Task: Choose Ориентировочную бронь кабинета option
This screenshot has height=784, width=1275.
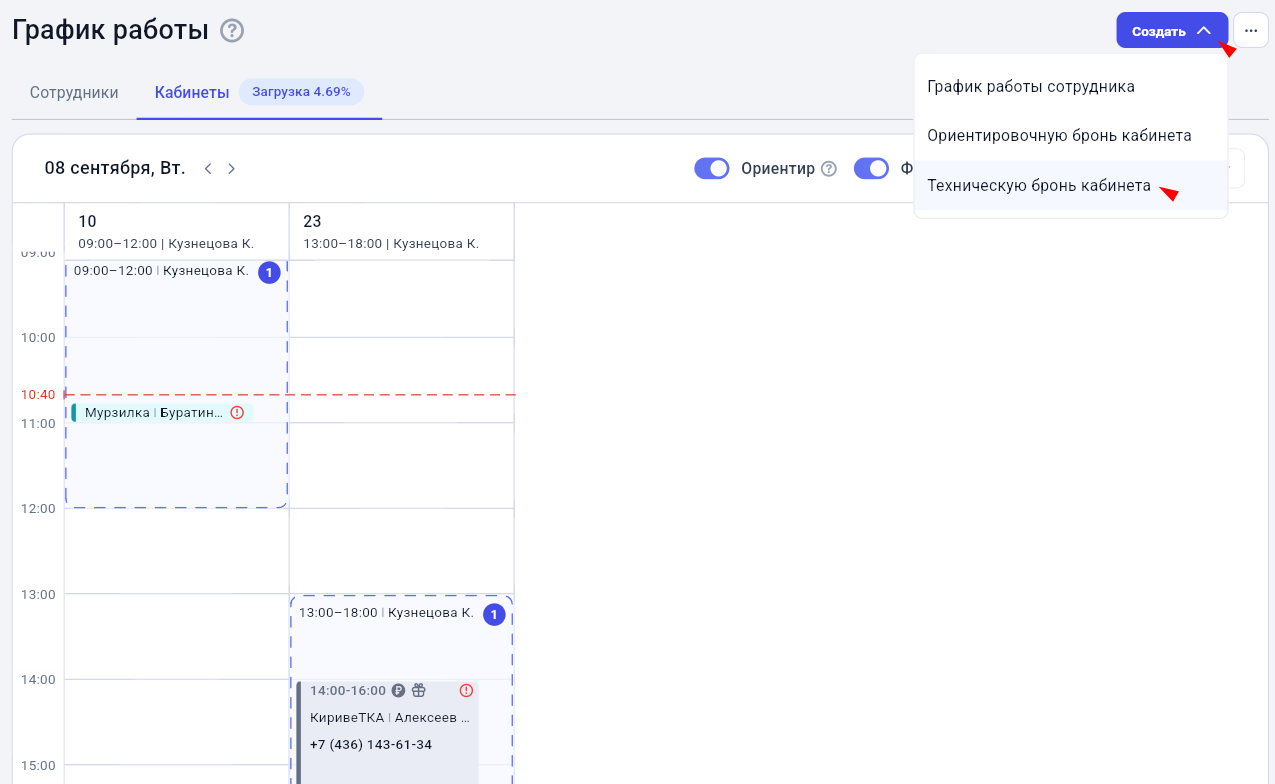Action: point(1071,135)
